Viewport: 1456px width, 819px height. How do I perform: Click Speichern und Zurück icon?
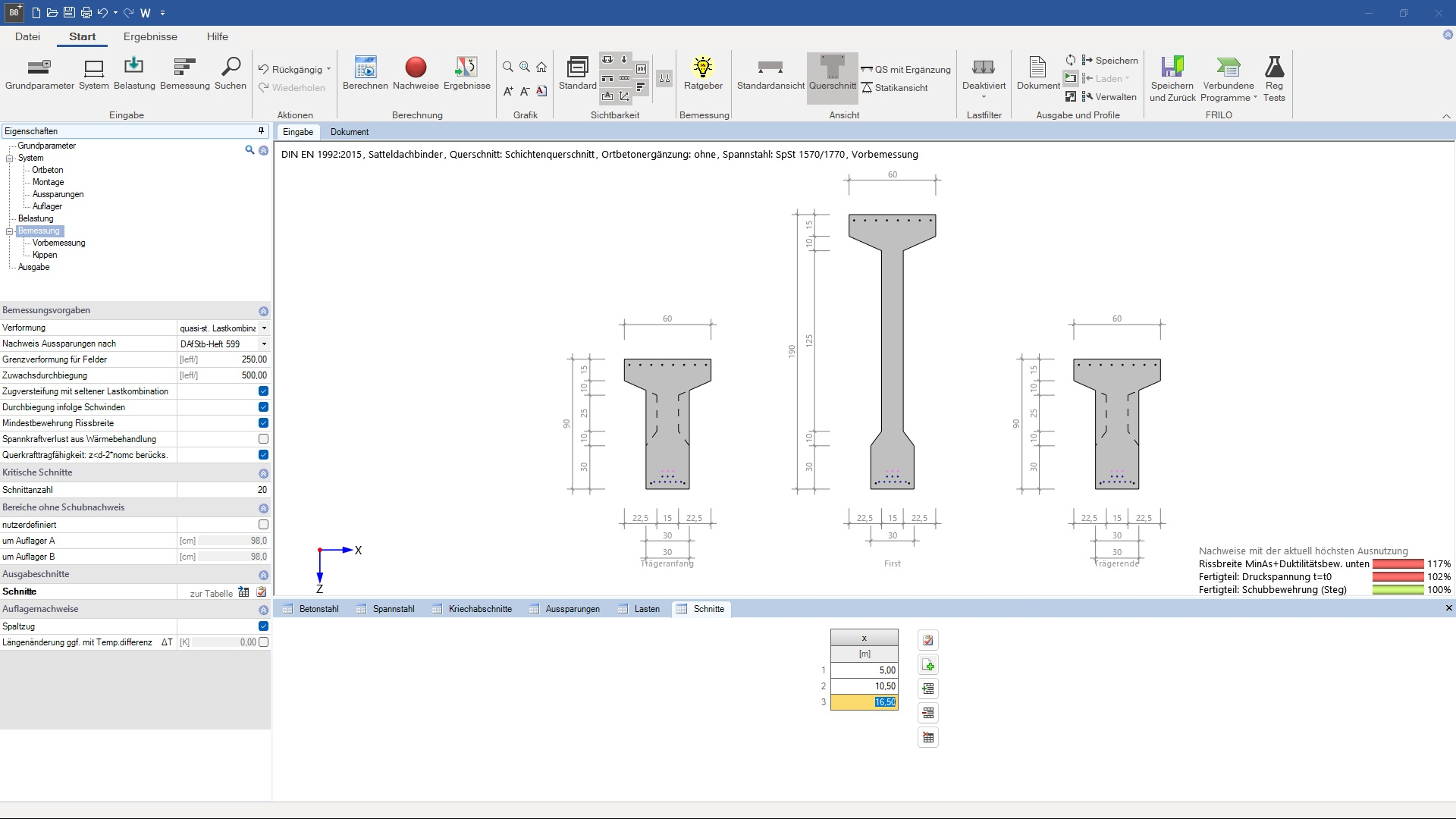click(x=1172, y=68)
